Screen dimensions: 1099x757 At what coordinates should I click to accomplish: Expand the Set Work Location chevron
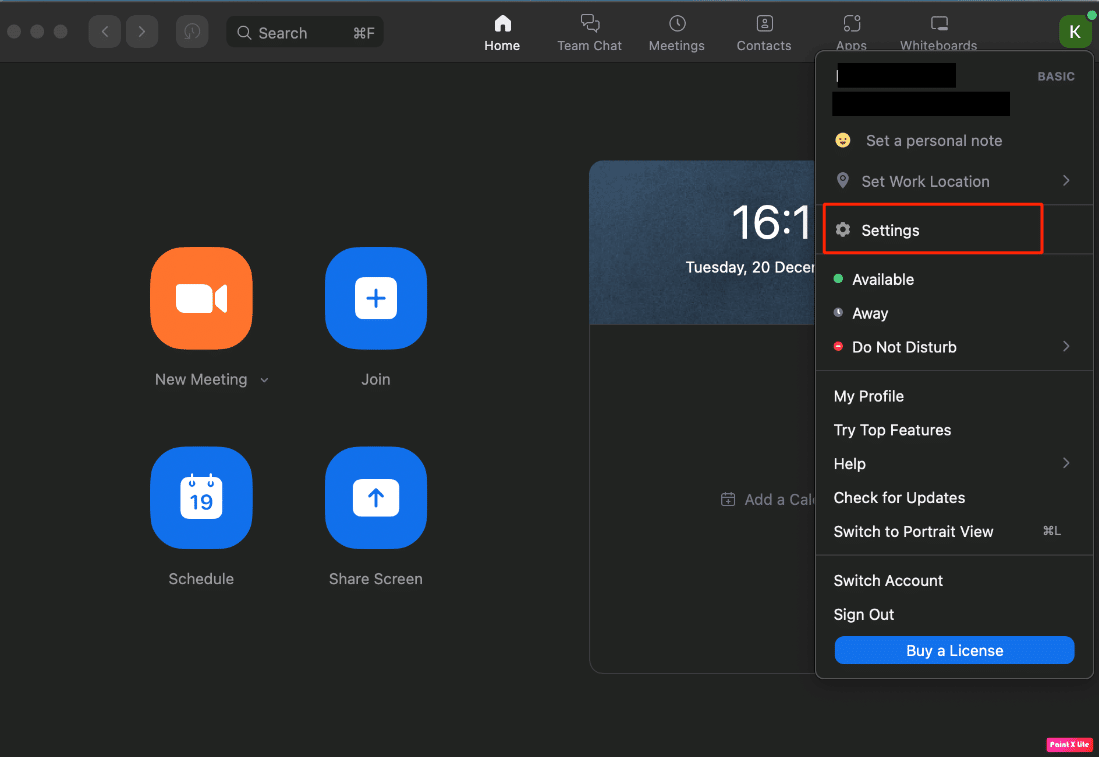pyautogui.click(x=1066, y=181)
